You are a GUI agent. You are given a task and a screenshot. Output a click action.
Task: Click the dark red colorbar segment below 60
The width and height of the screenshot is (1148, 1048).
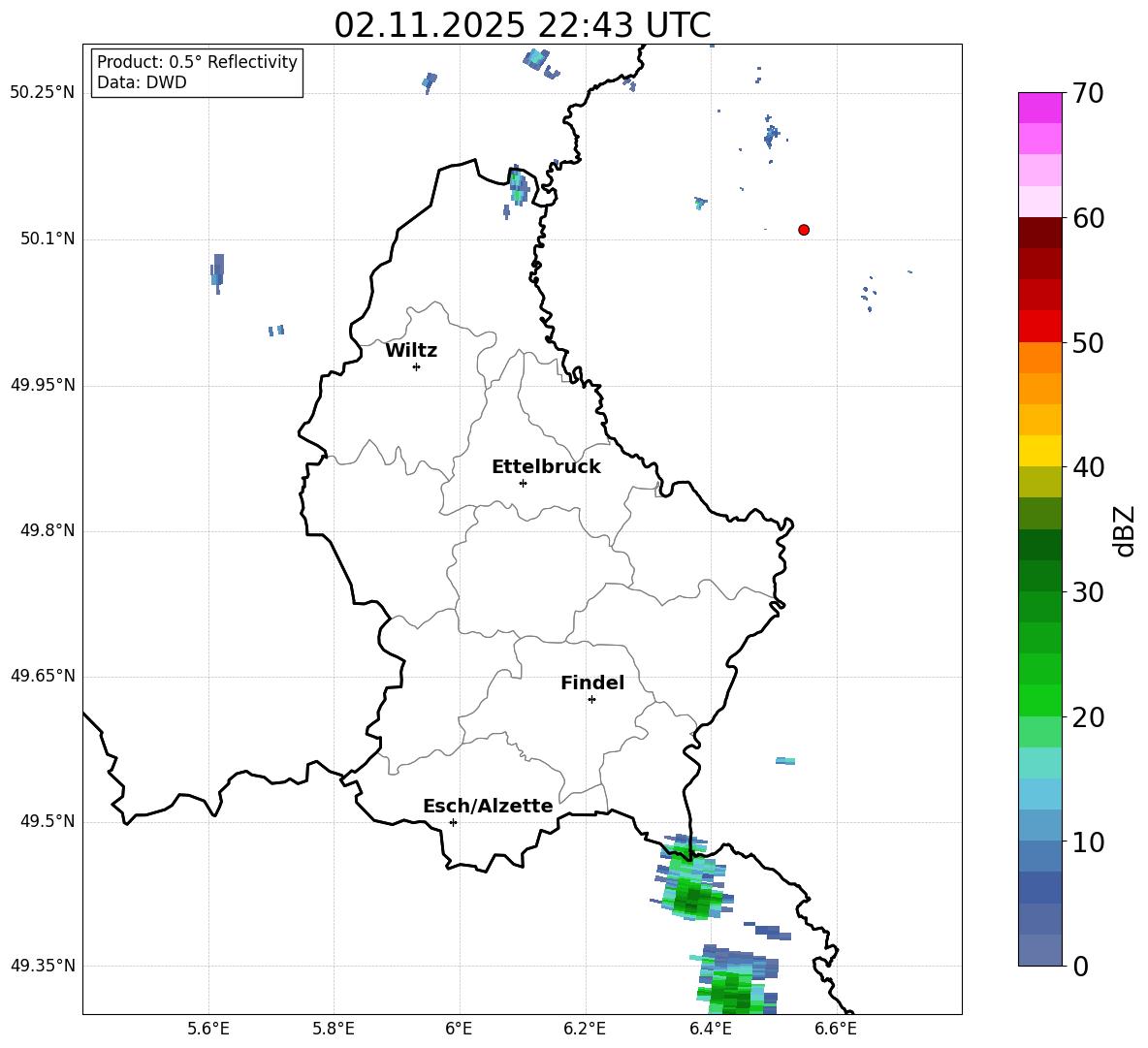1039,233
